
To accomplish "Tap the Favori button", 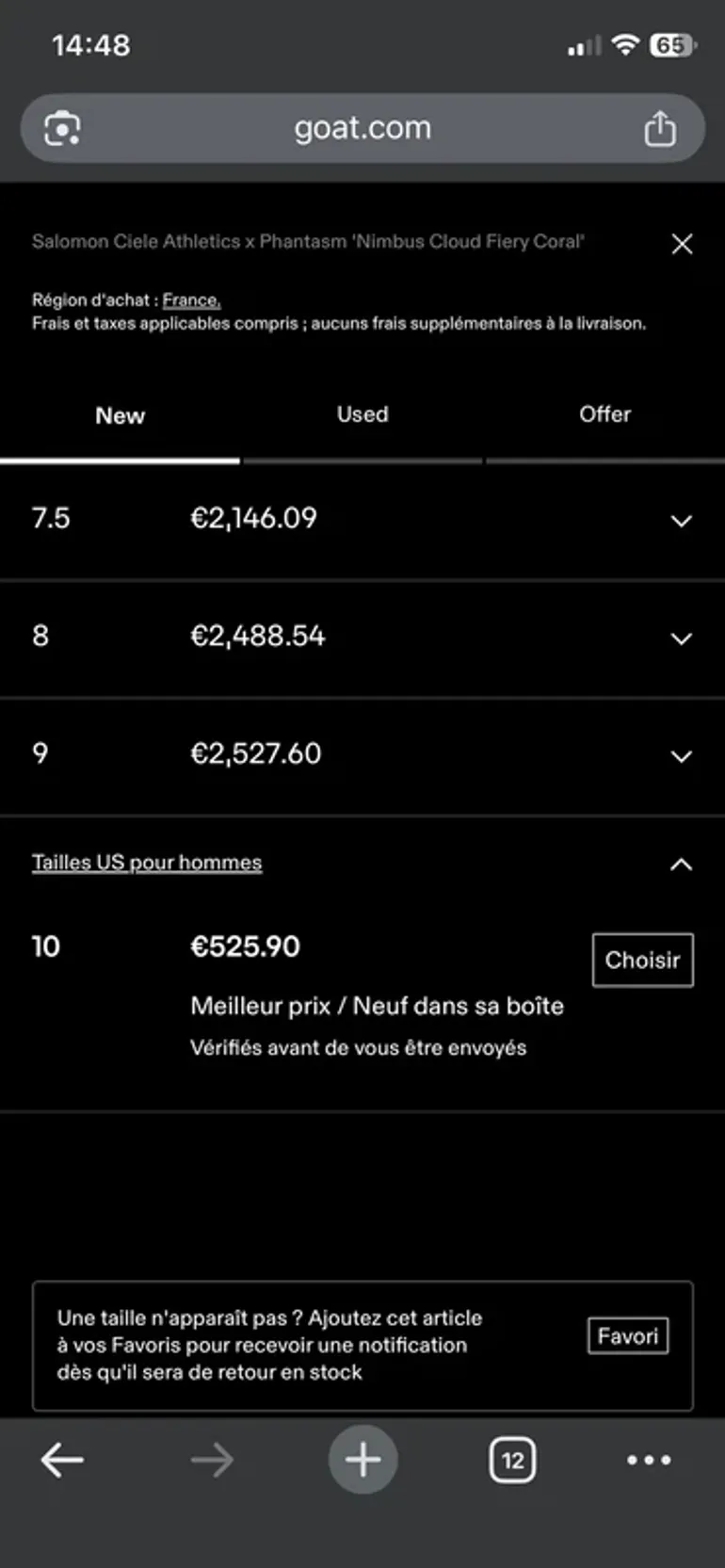I will 628,1335.
